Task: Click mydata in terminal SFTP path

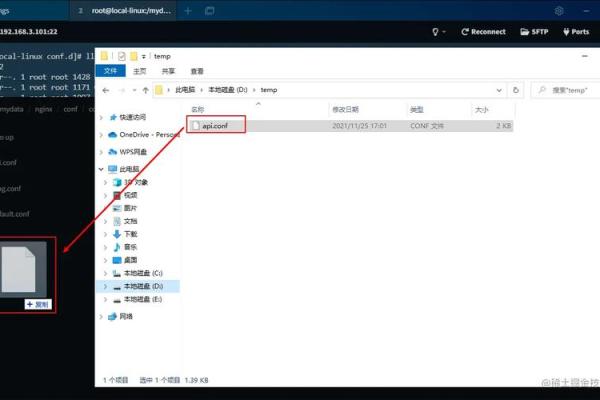Action: click(x=12, y=109)
